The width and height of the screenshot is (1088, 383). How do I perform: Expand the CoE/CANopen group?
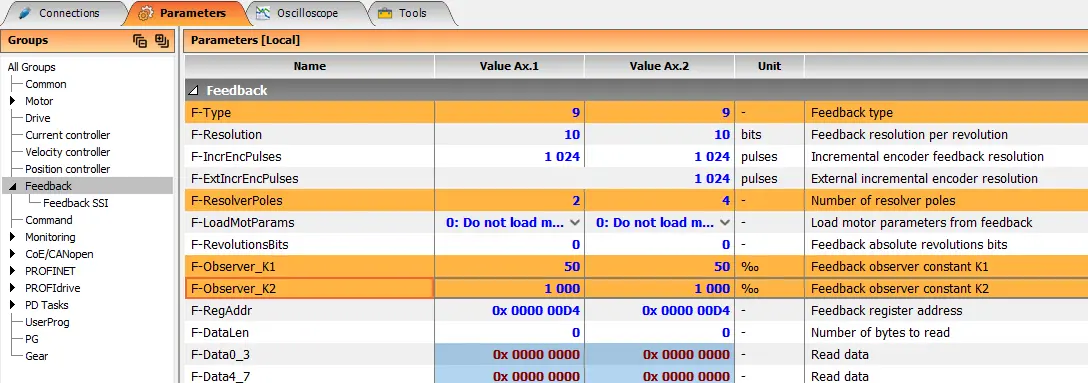click(x=12, y=254)
